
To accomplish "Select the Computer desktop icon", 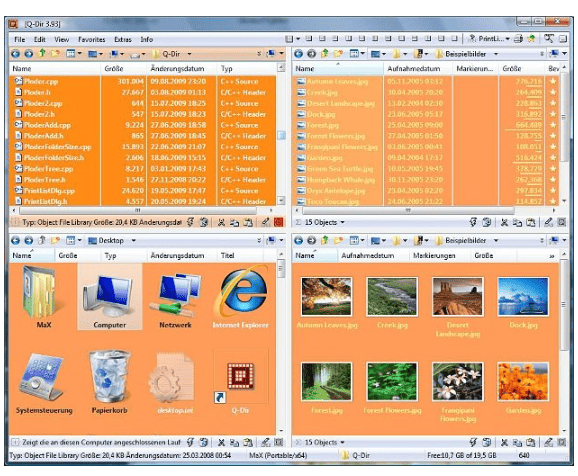I will 109,297.
